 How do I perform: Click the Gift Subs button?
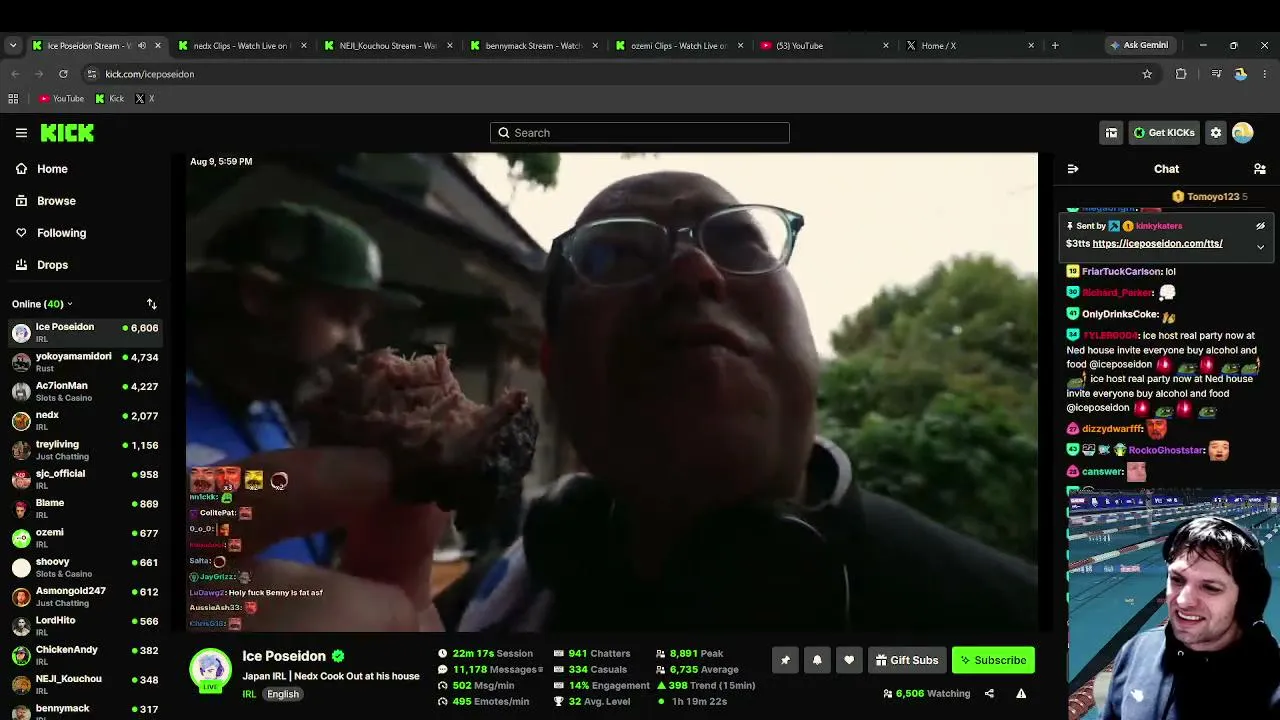[907, 660]
